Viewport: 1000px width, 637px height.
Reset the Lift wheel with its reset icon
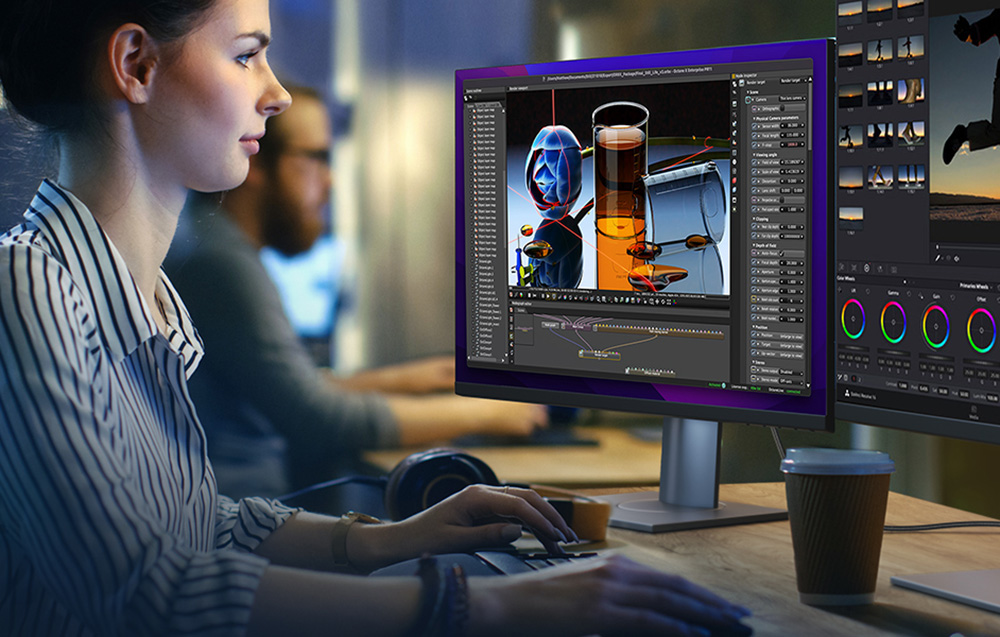click(x=868, y=292)
